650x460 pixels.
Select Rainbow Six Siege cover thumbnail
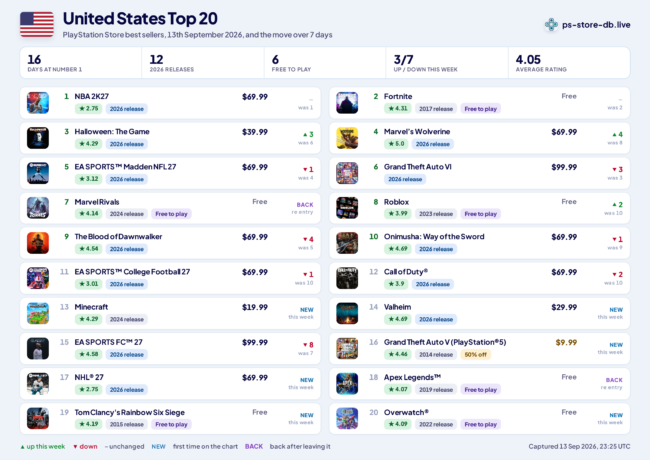(38, 419)
